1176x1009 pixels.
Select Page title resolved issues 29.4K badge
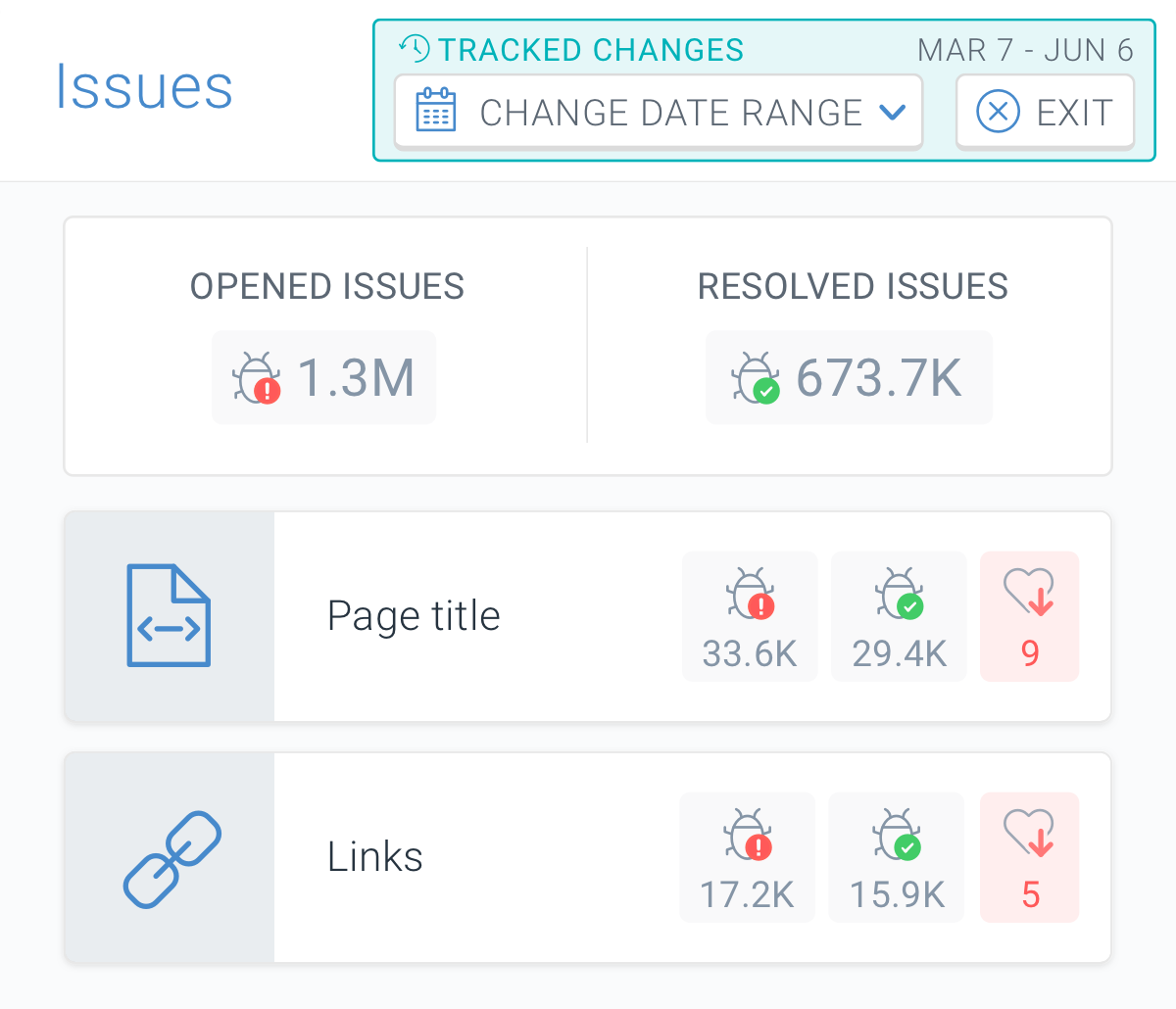tap(899, 616)
